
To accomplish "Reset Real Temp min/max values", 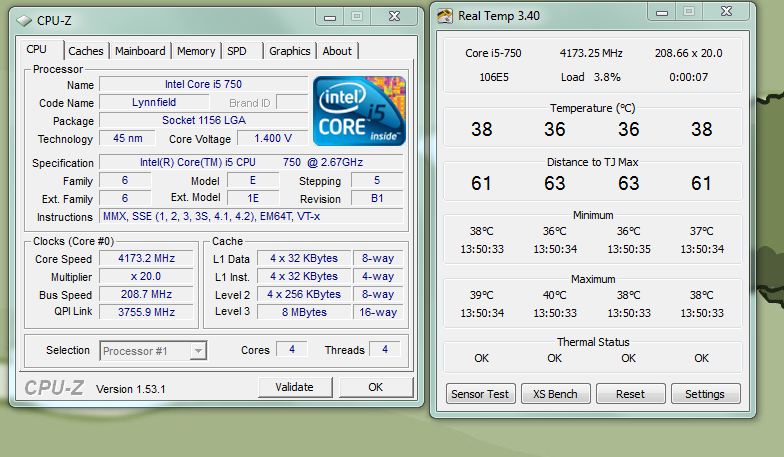I will coord(630,394).
